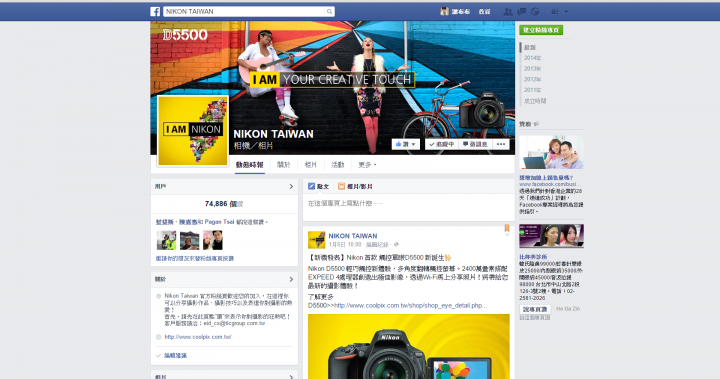Switch composer to the Post tab
Screen dimensions: 720x379
pos(319,186)
